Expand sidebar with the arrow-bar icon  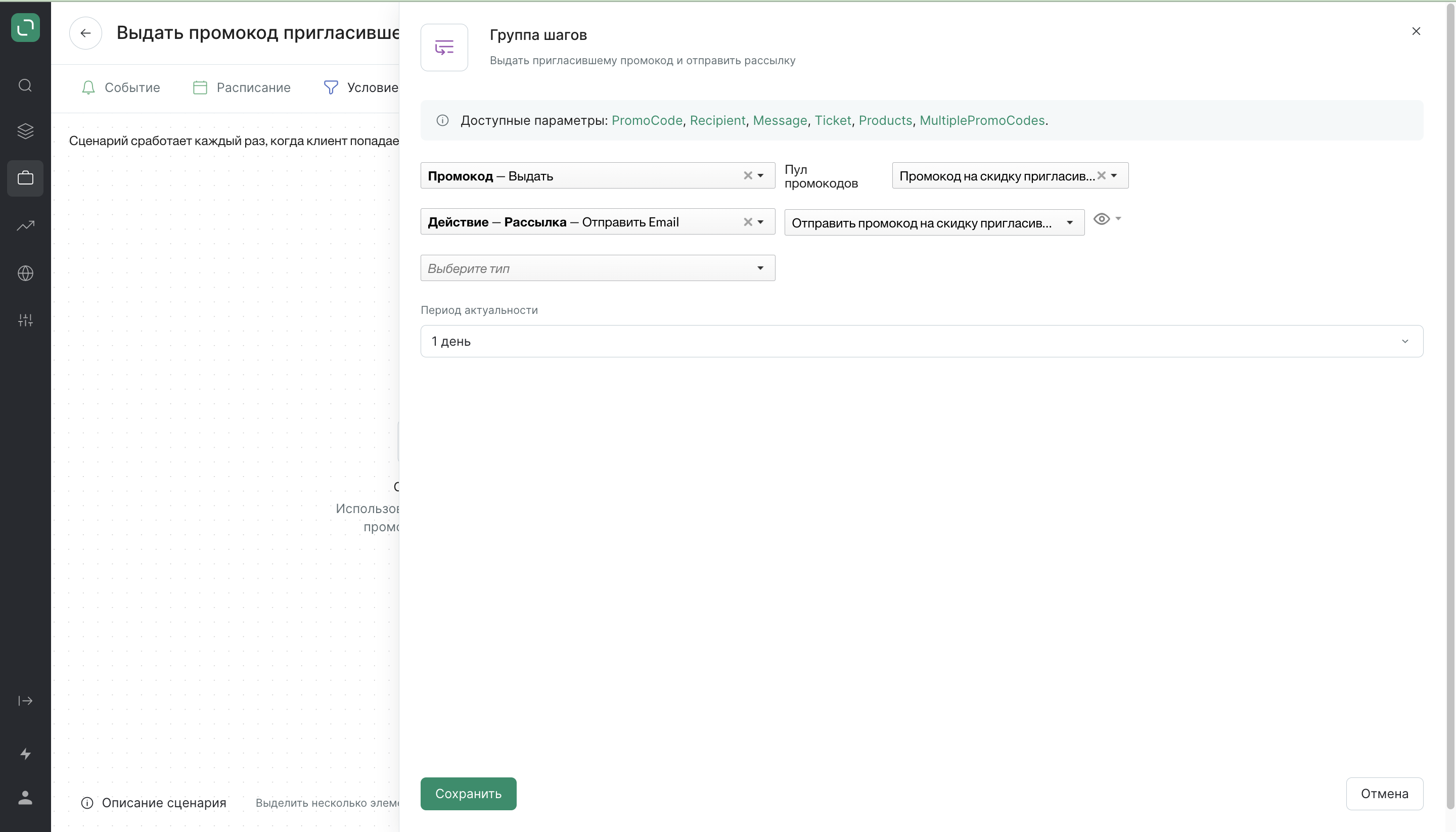[25, 701]
